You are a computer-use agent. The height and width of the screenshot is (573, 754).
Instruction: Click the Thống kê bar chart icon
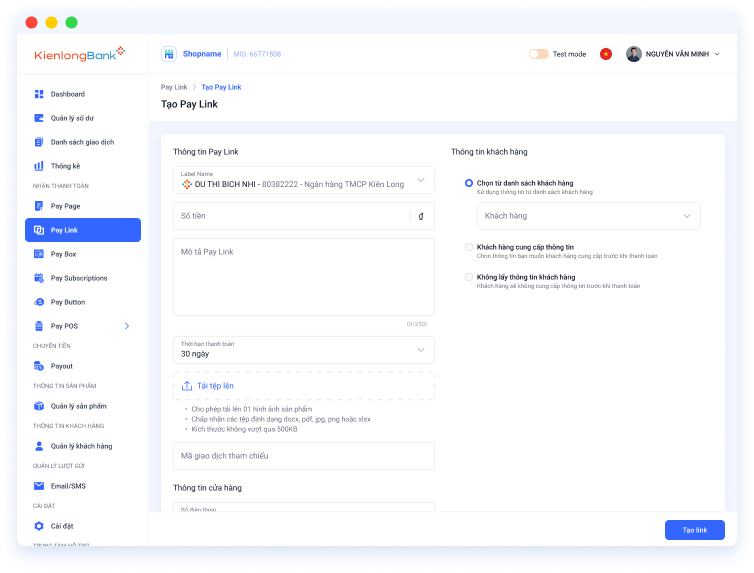[x=39, y=166]
